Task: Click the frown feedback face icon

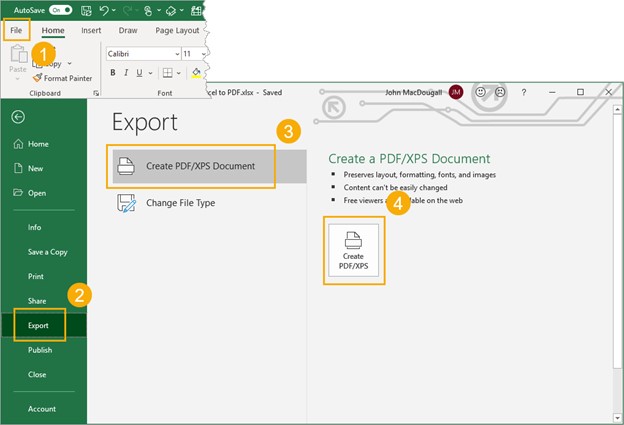Action: (x=500, y=92)
